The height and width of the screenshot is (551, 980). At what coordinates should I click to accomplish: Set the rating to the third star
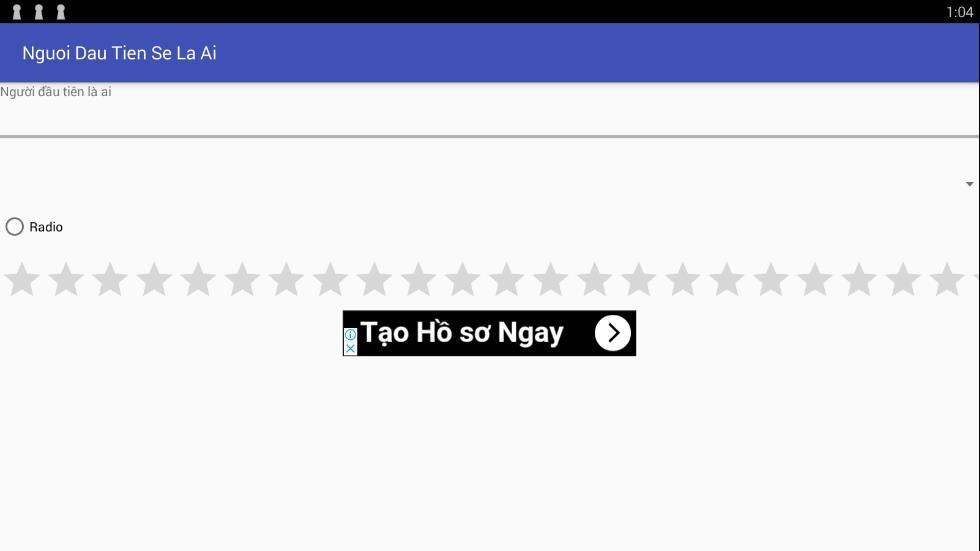click(110, 279)
